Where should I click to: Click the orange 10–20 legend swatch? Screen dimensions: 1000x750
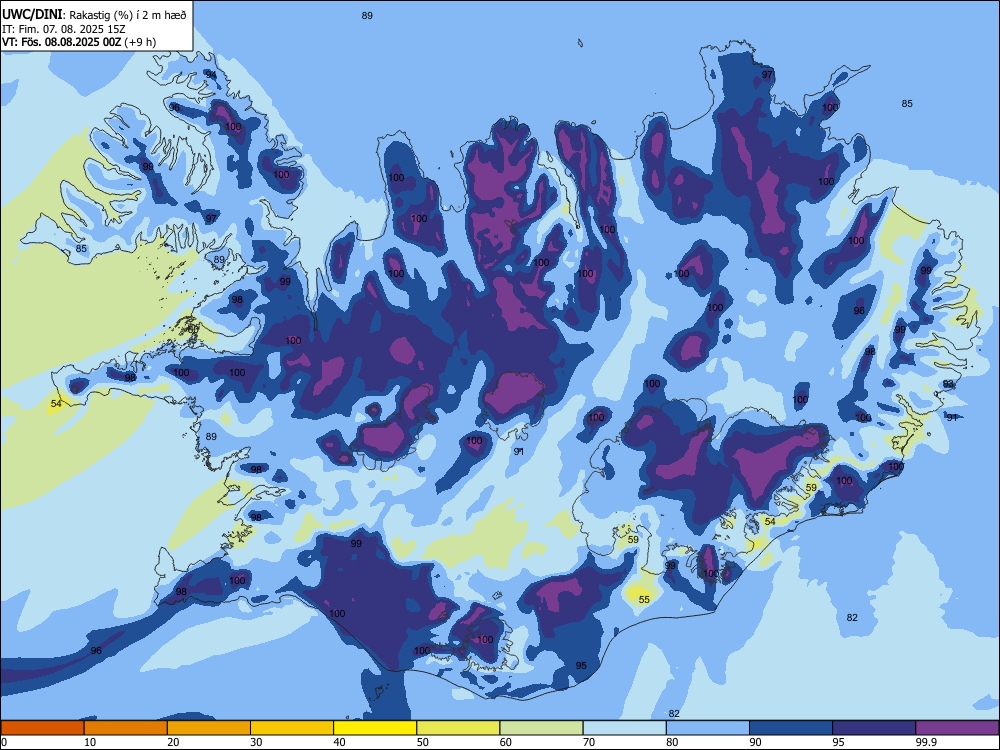pyautogui.click(x=126, y=728)
